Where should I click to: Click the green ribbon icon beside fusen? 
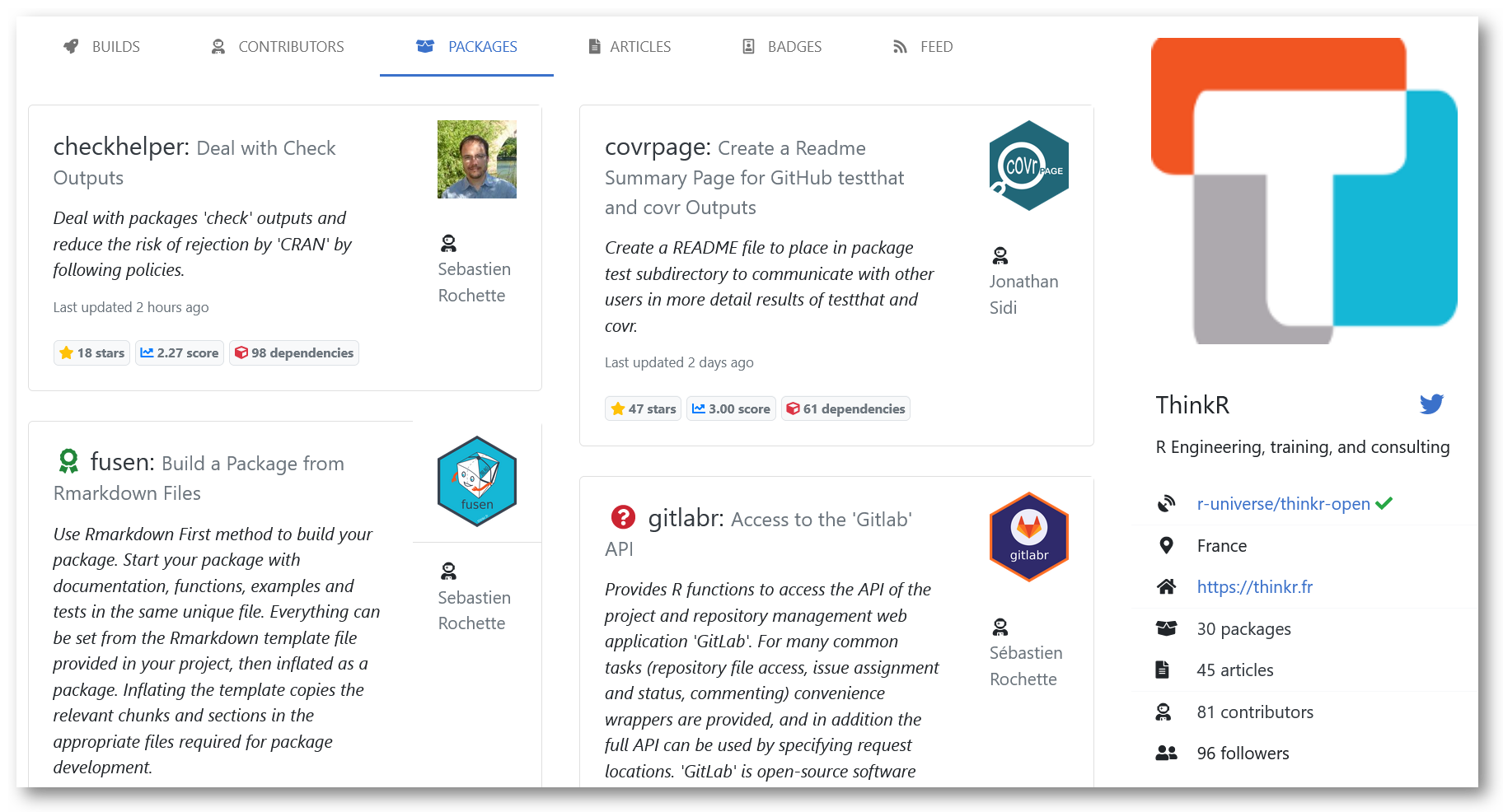(x=68, y=462)
